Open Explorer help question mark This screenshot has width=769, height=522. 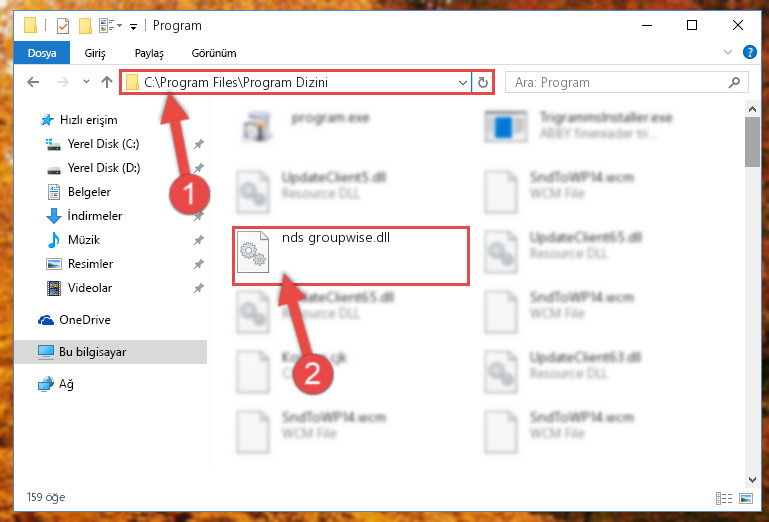(x=749, y=52)
